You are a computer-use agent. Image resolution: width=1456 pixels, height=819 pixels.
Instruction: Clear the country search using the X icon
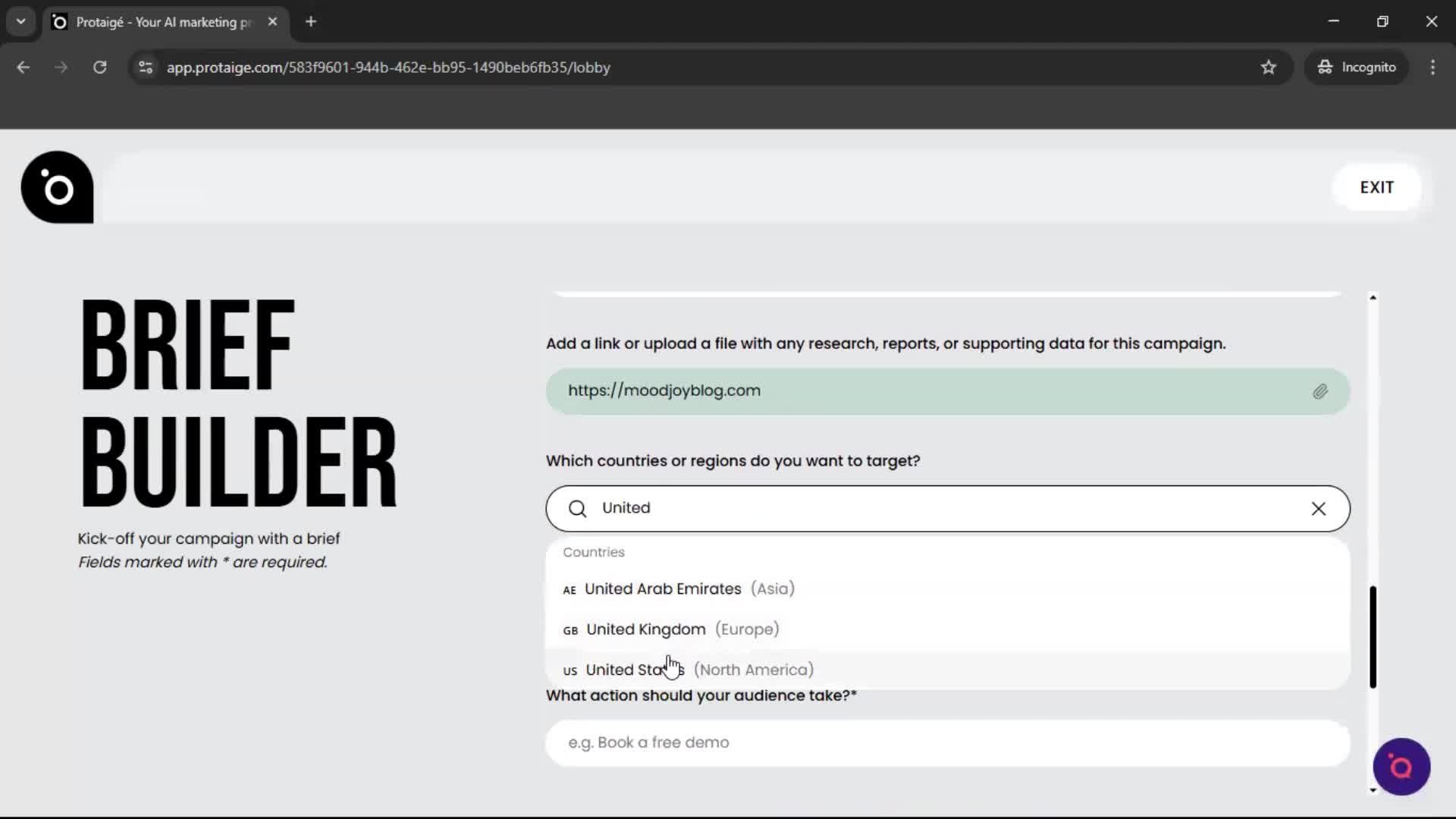pyautogui.click(x=1318, y=508)
